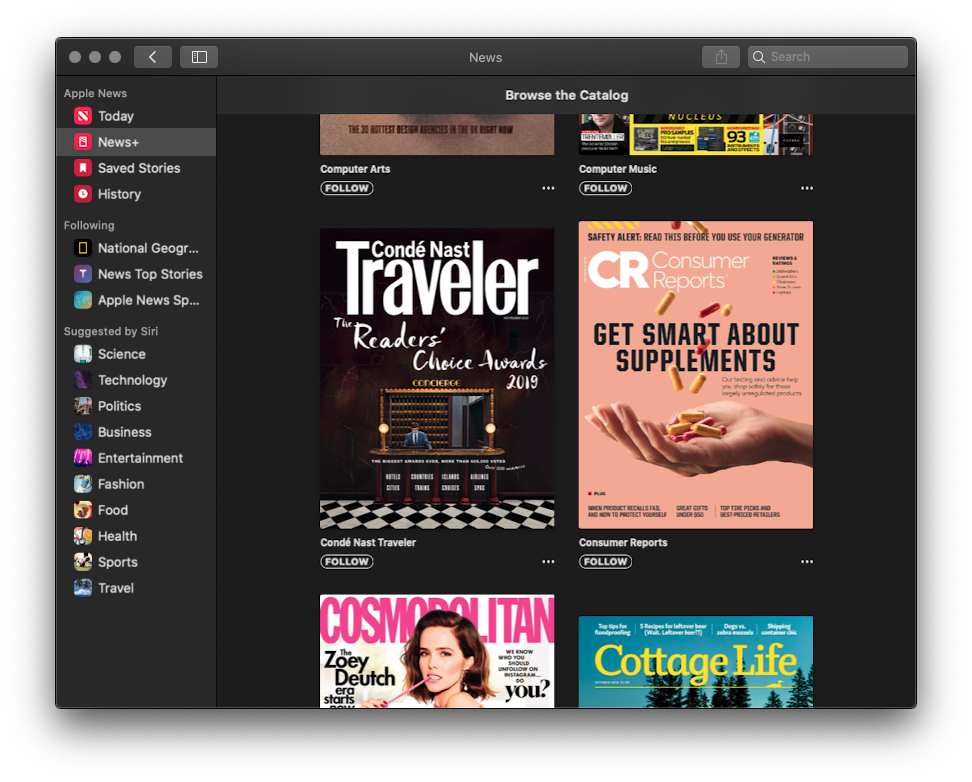The image size is (972, 782).
Task: Click the Sports topic label
Action: tap(118, 562)
